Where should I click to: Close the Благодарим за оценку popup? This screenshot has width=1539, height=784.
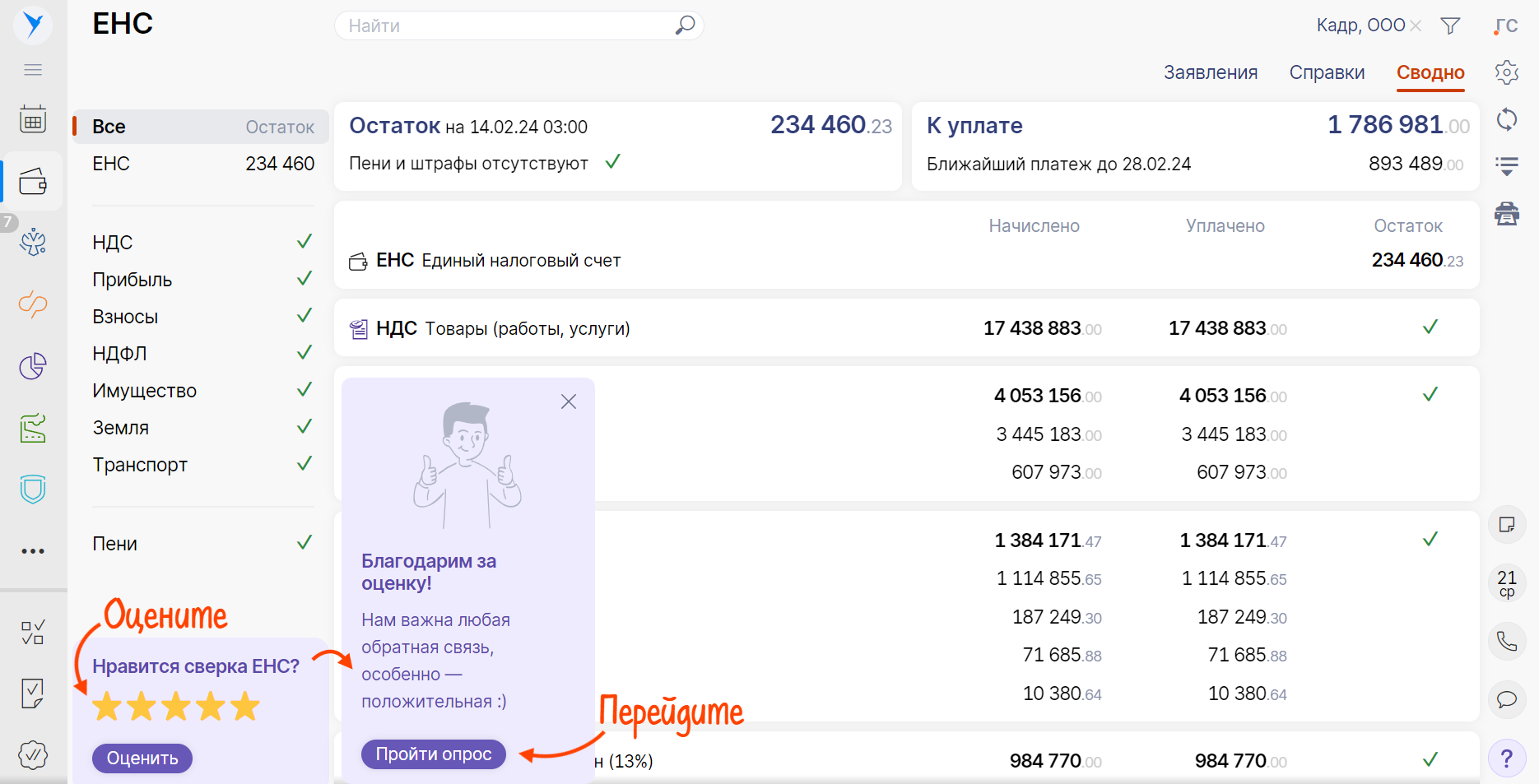(x=569, y=401)
